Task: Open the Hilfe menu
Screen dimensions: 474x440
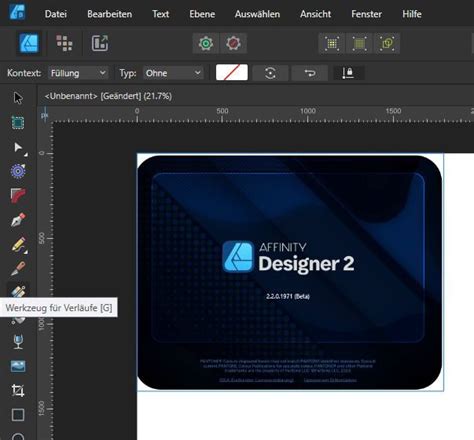Action: coord(412,14)
